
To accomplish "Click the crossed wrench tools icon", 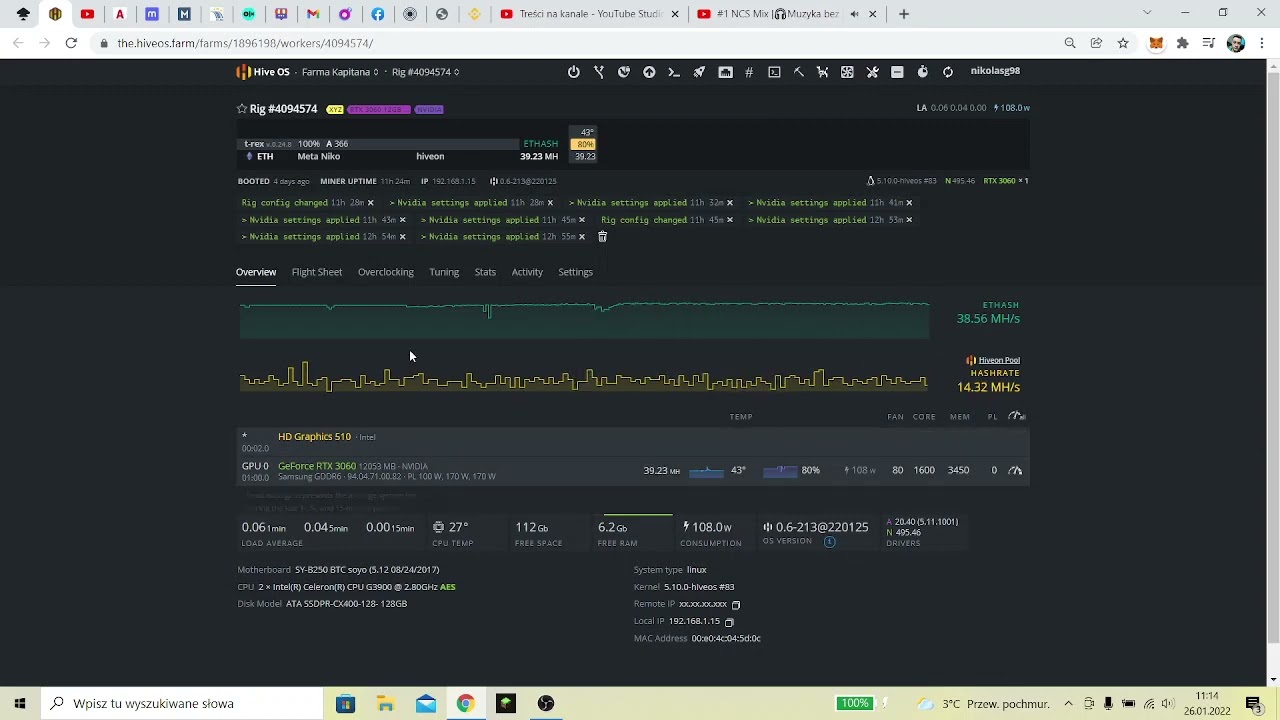I will 872,72.
